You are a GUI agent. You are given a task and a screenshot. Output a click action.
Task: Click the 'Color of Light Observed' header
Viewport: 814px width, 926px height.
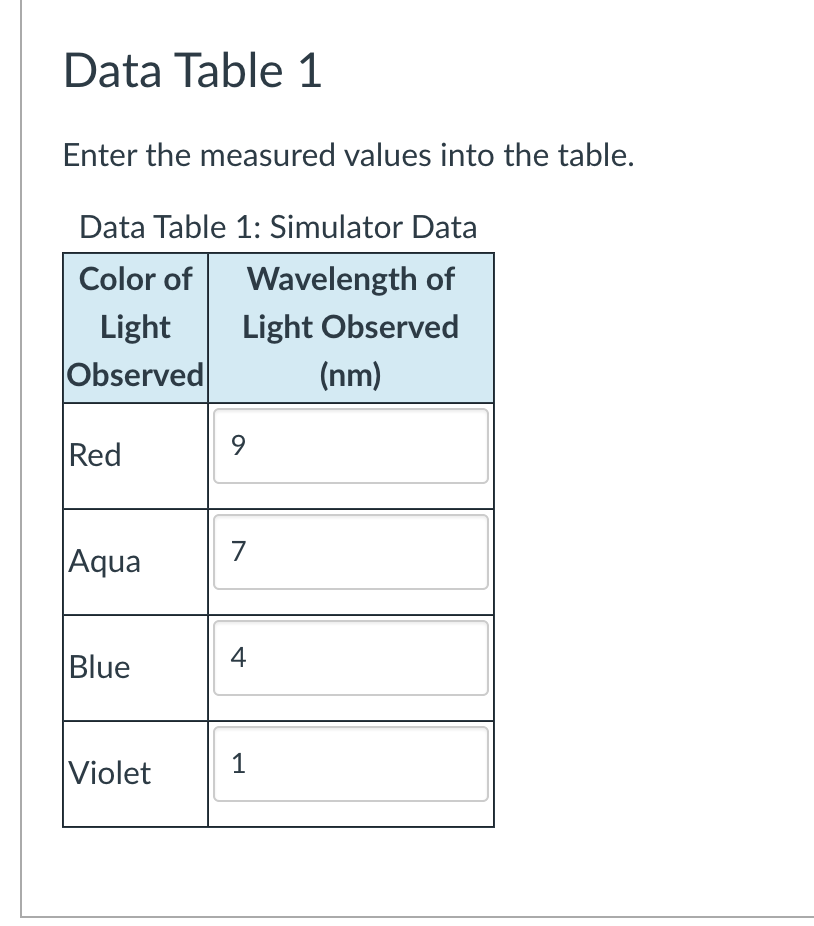(135, 327)
